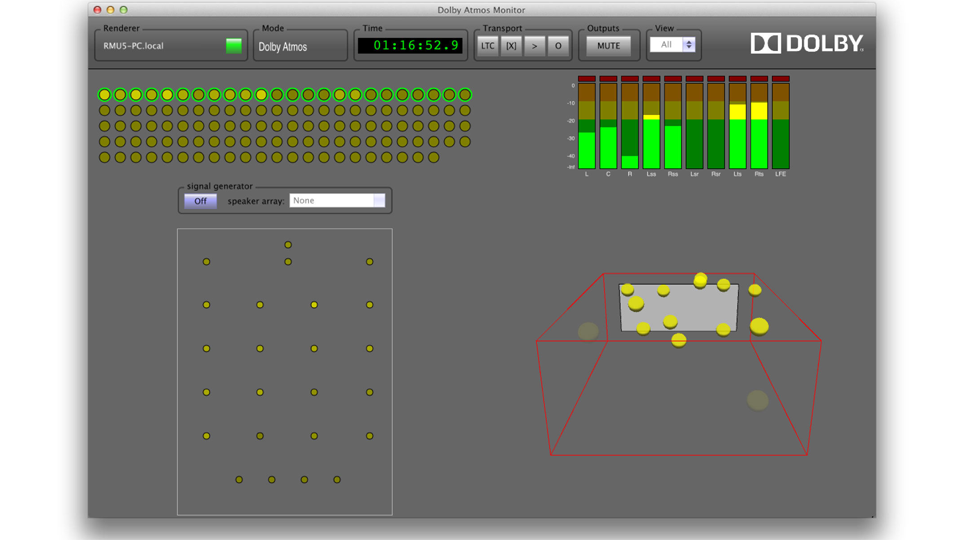960x540 pixels.
Task: Click the green Renderer connection status indicator
Action: tap(233, 46)
